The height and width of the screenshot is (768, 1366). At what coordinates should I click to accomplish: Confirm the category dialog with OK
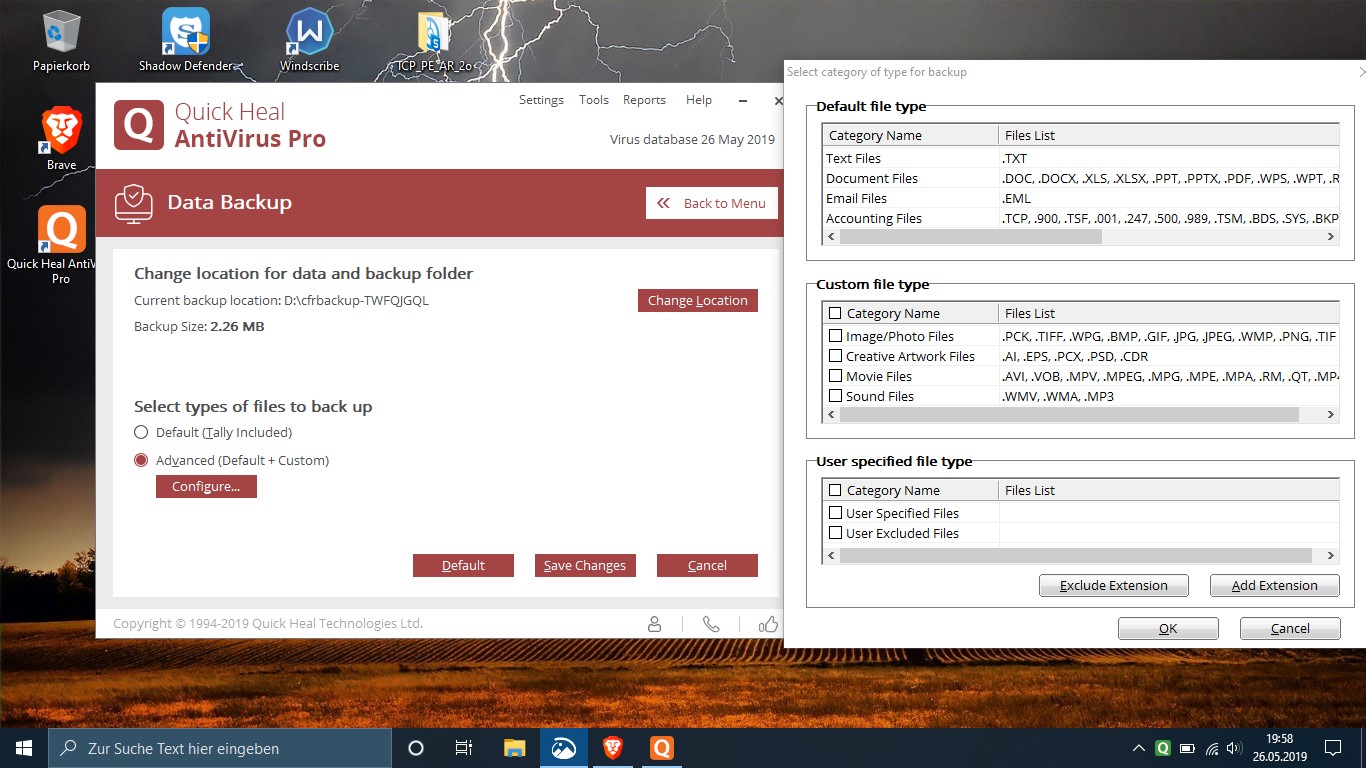pyautogui.click(x=1168, y=628)
